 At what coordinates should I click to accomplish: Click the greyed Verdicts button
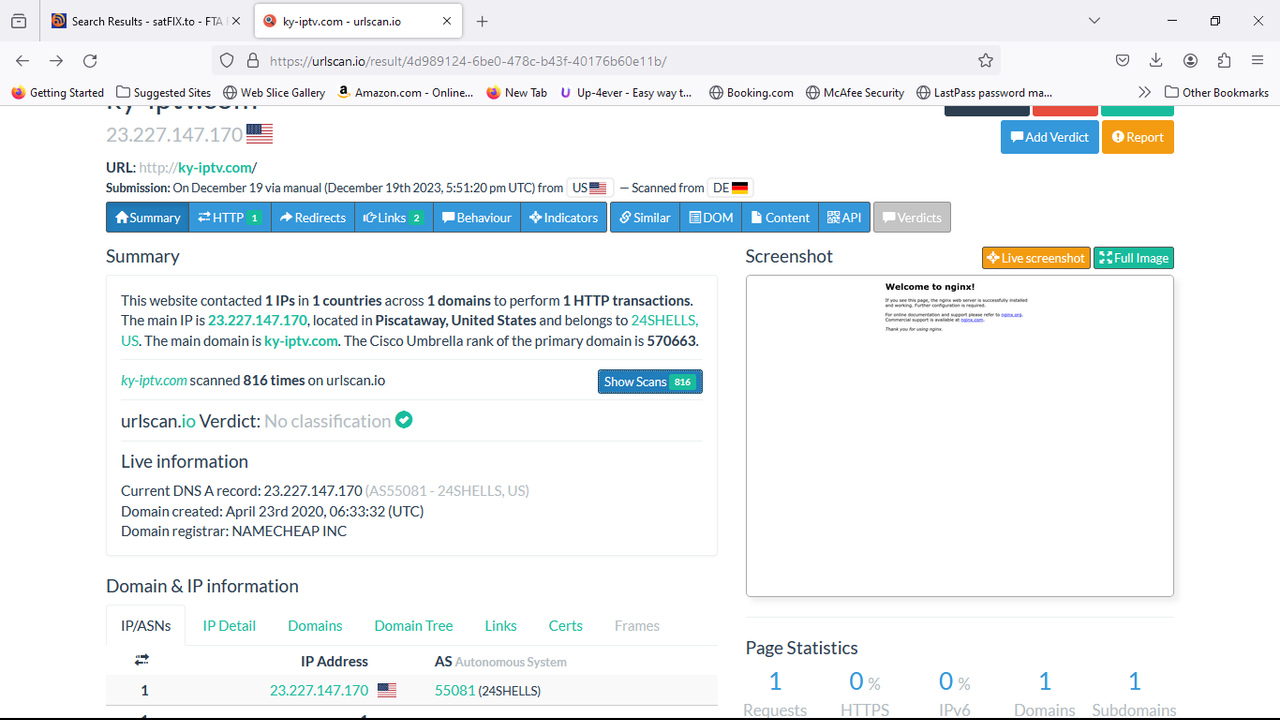point(912,217)
